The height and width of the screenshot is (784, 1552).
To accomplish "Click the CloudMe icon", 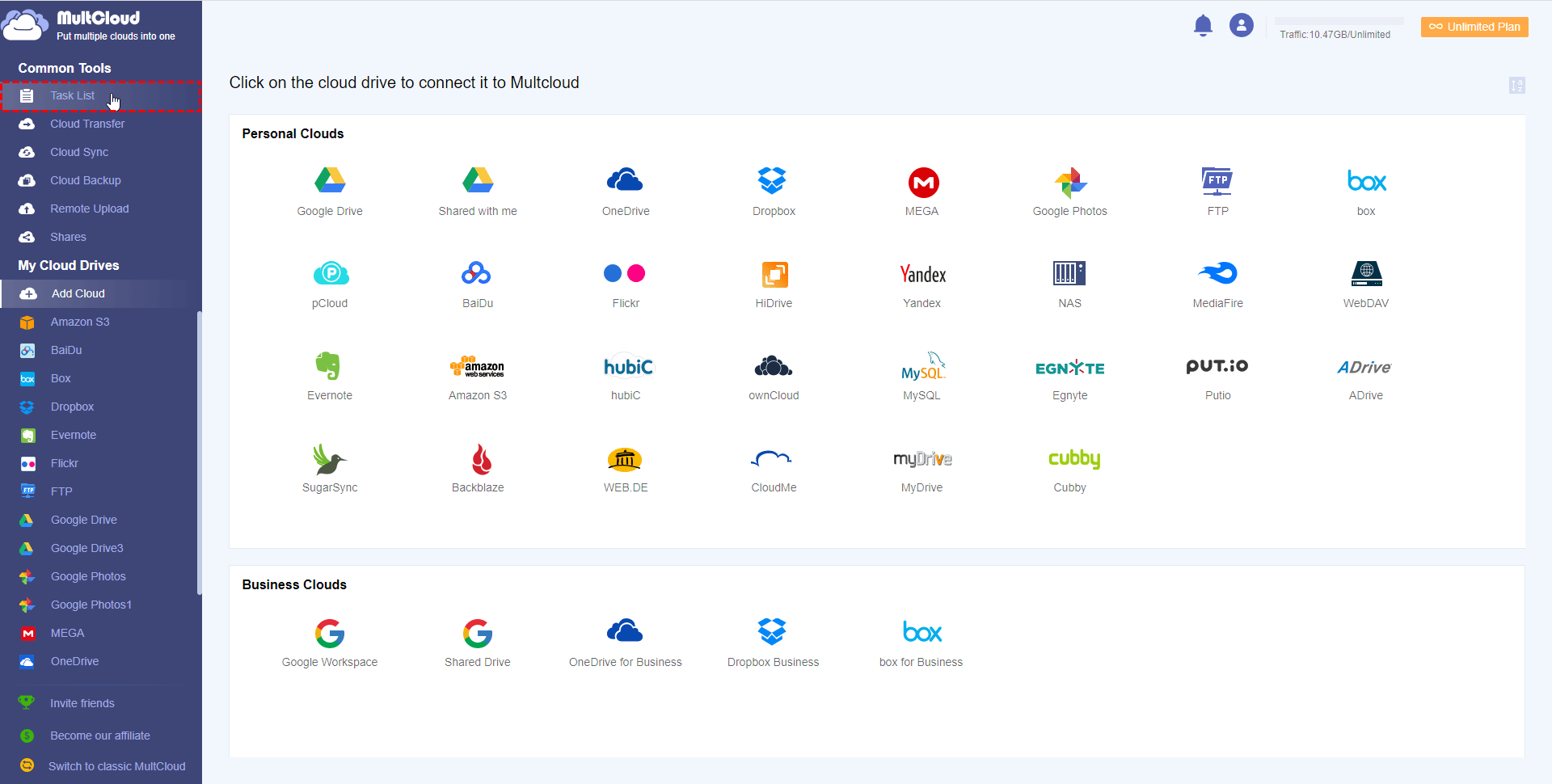I will [x=772, y=459].
